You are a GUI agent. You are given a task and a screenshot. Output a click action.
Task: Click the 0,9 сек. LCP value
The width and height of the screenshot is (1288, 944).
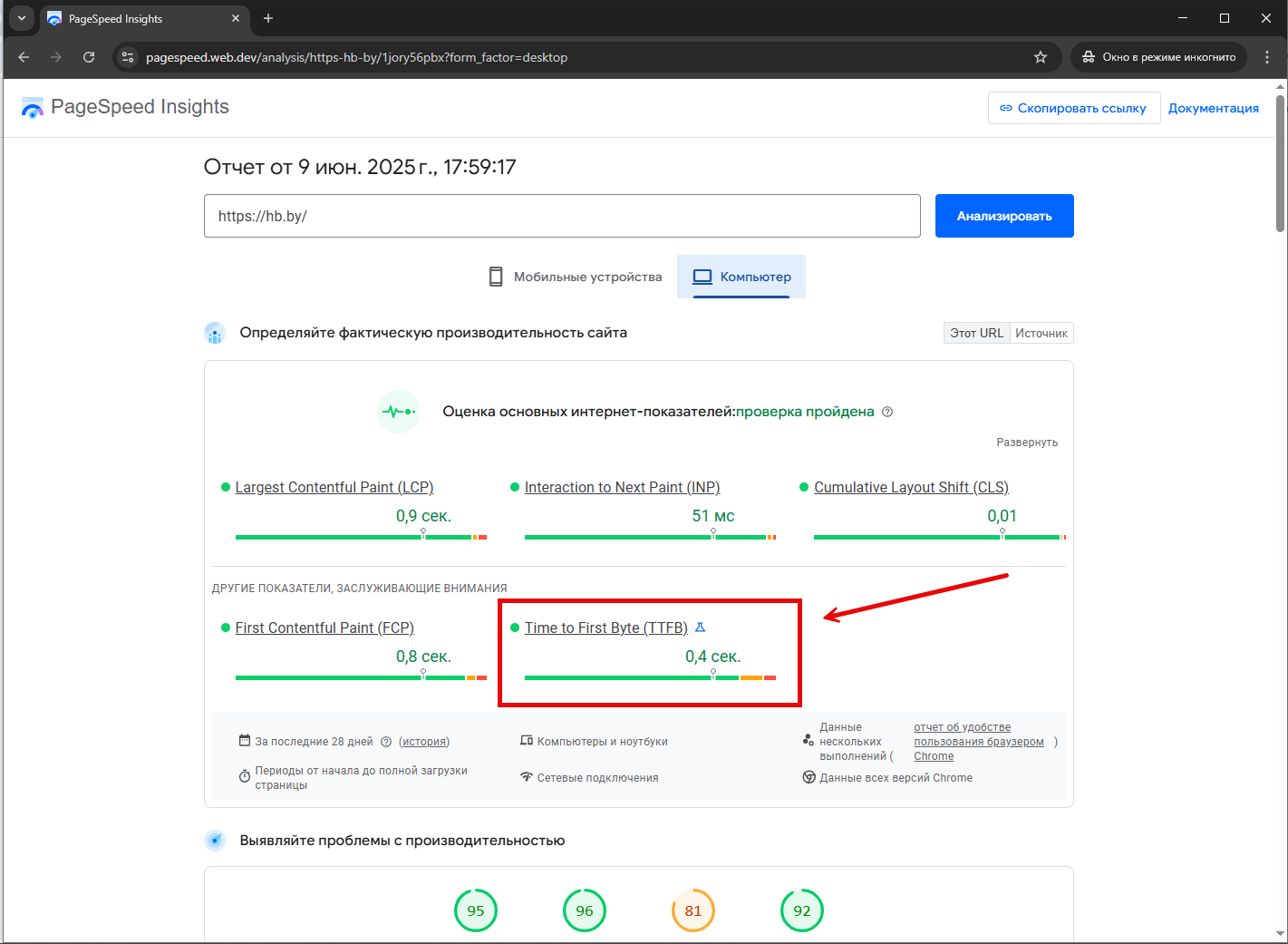pyautogui.click(x=423, y=516)
